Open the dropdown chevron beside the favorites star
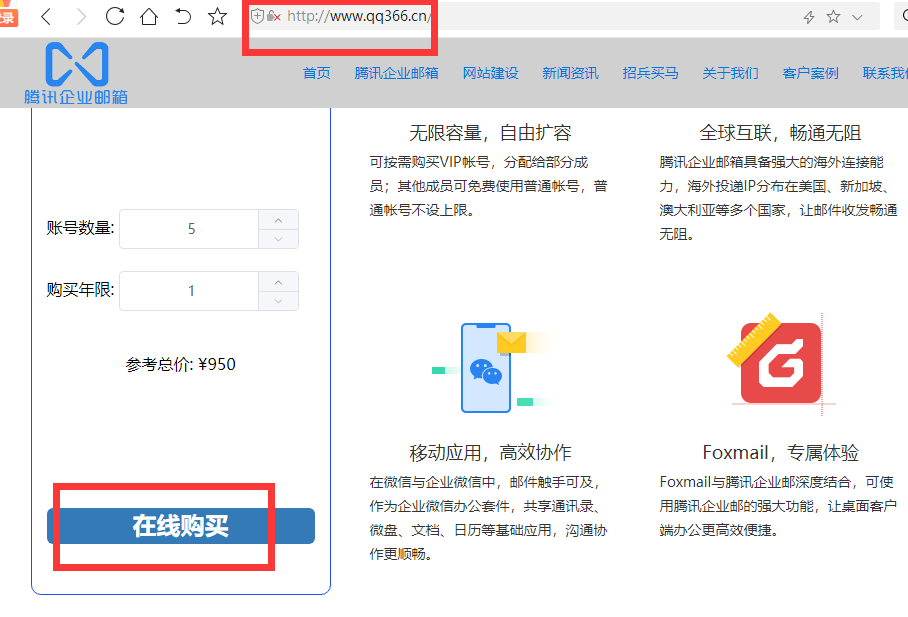Screen dimensions: 908x617 tap(857, 16)
